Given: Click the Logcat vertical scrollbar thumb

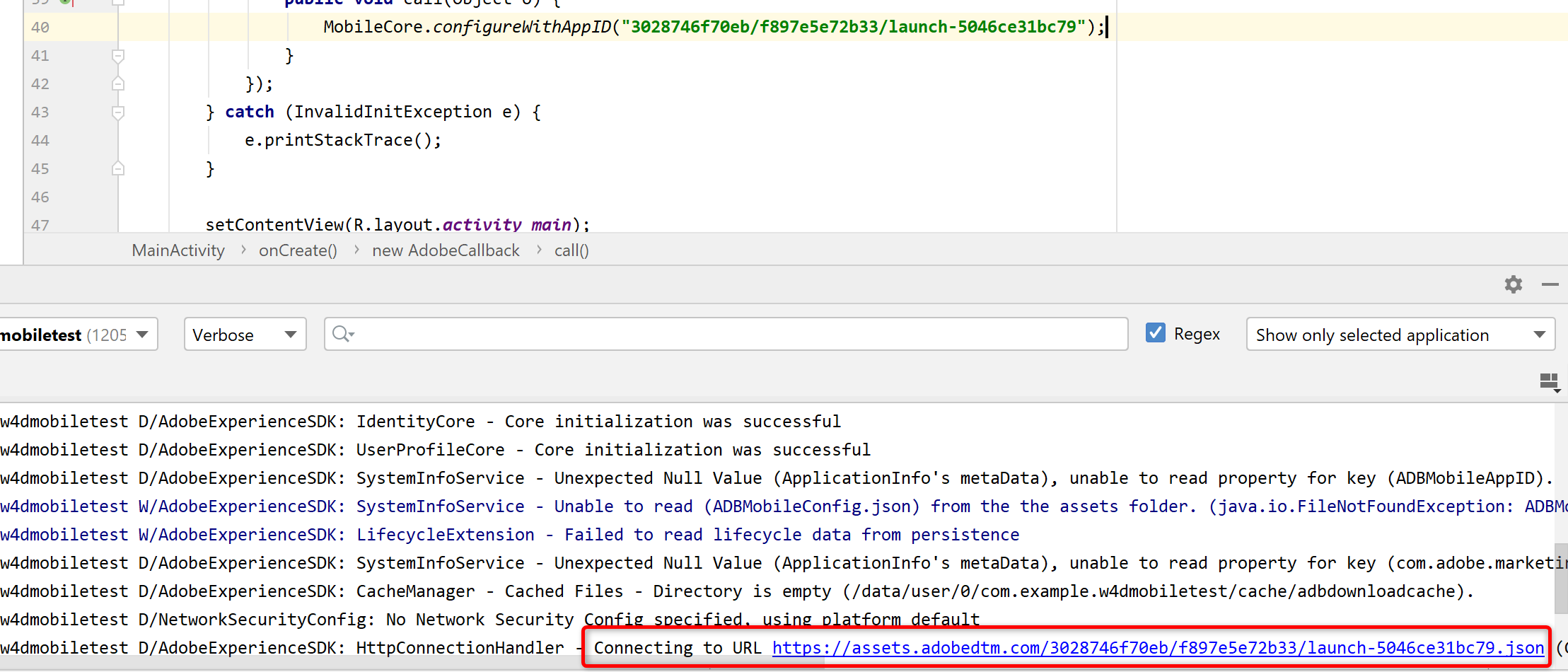Looking at the screenshot, I should click(1560, 578).
